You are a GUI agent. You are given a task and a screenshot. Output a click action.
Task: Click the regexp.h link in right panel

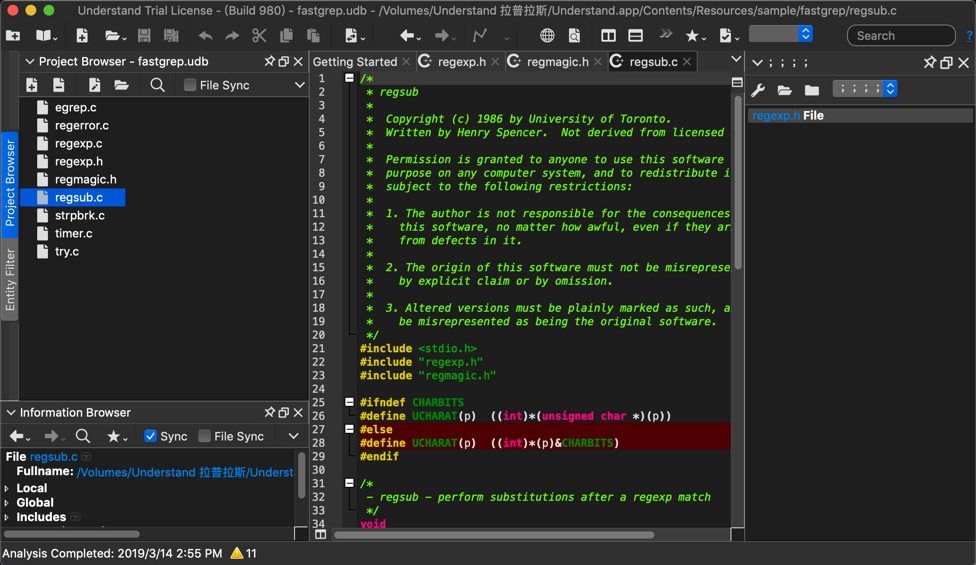[x=776, y=115]
